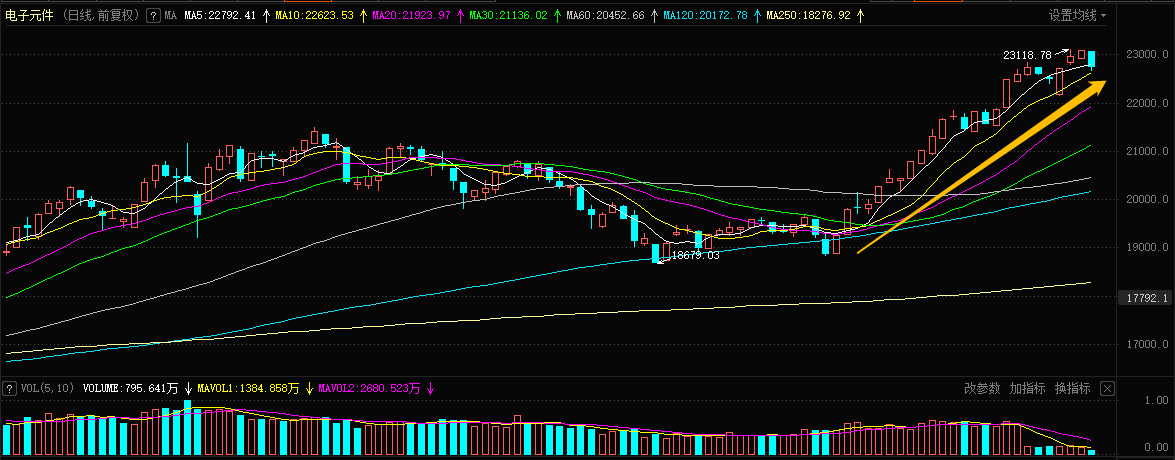The width and height of the screenshot is (1175, 460).
Task: Click 改参数 to change parameters
Action: (982, 388)
